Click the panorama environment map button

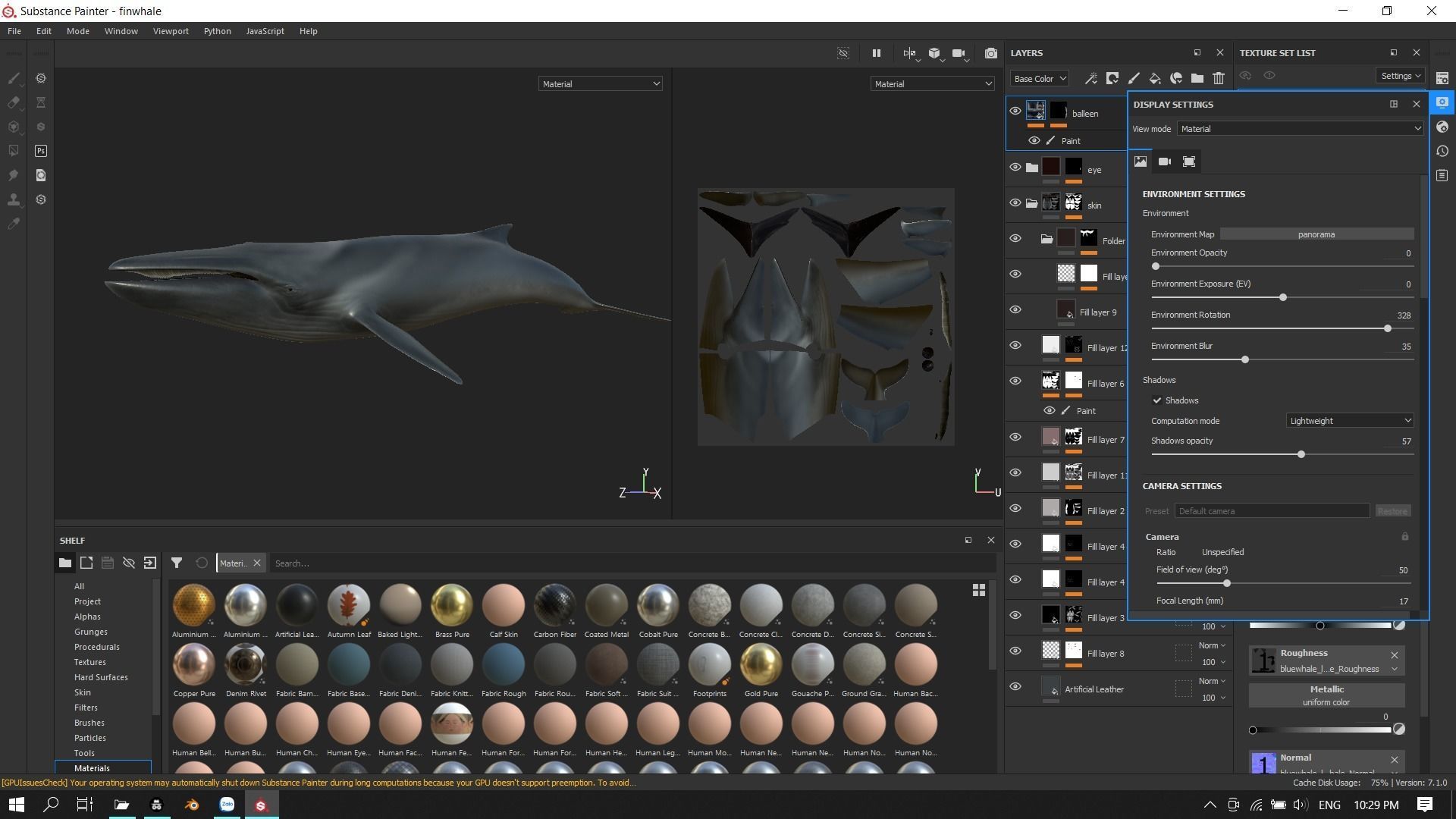click(1316, 234)
